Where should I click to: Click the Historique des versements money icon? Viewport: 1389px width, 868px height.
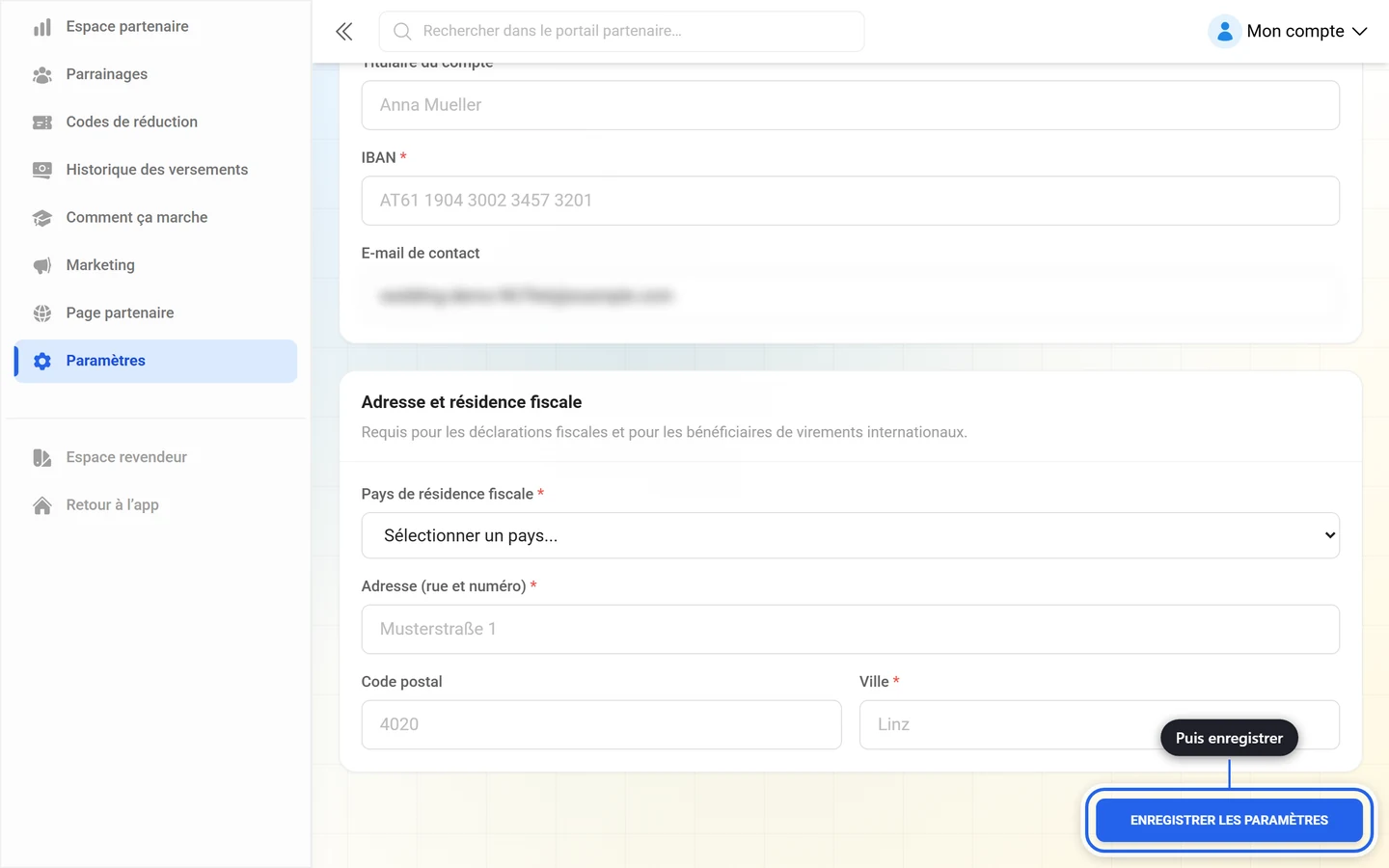pos(42,170)
